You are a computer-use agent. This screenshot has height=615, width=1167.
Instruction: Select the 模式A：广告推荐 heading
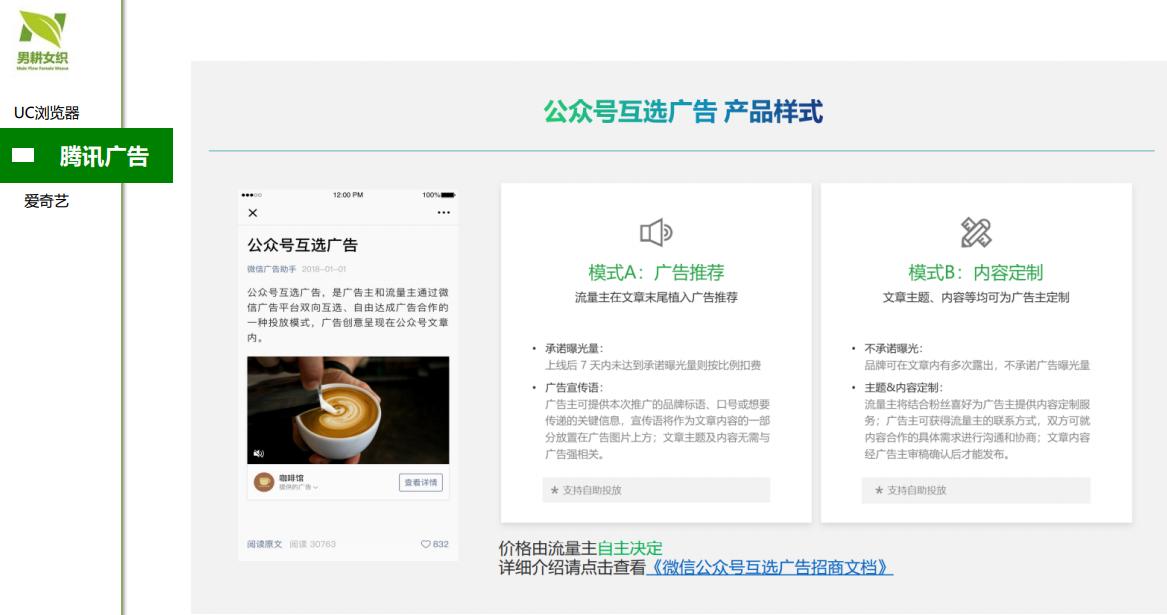coord(656,273)
